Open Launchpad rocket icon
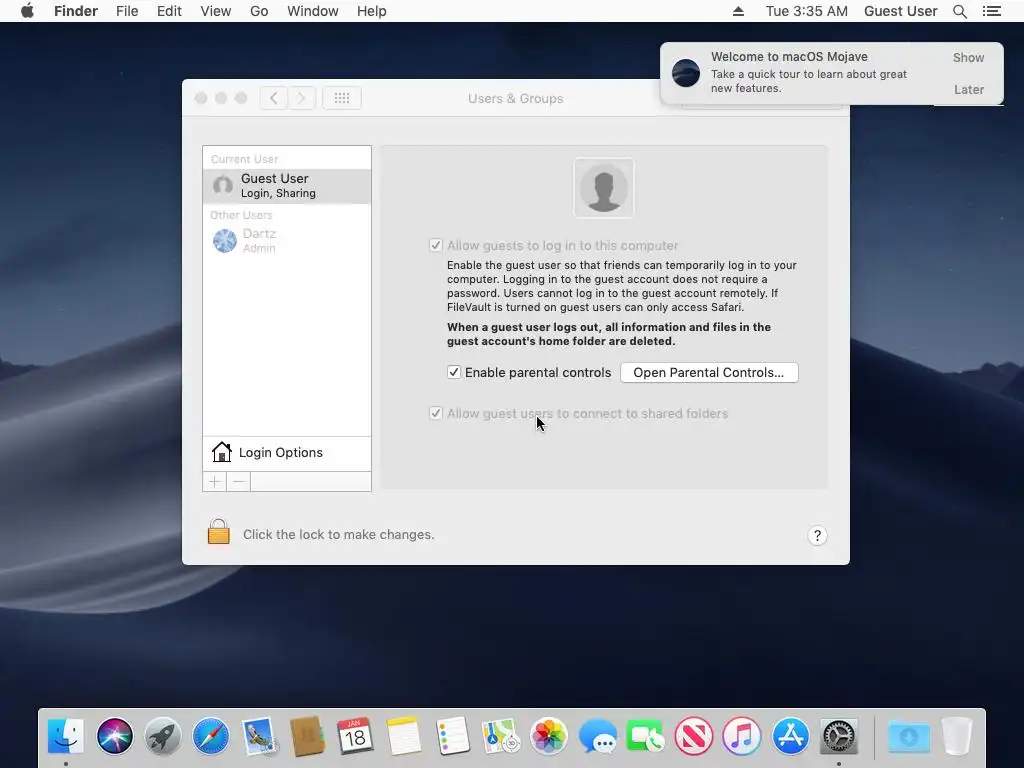This screenshot has width=1024, height=768. click(x=163, y=736)
